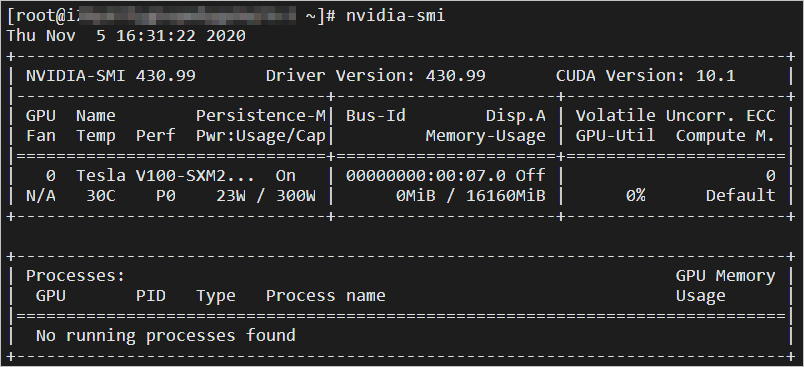This screenshot has height=367, width=804.
Task: Click the Volatile Uncorr. ECC header
Action: click(x=675, y=116)
